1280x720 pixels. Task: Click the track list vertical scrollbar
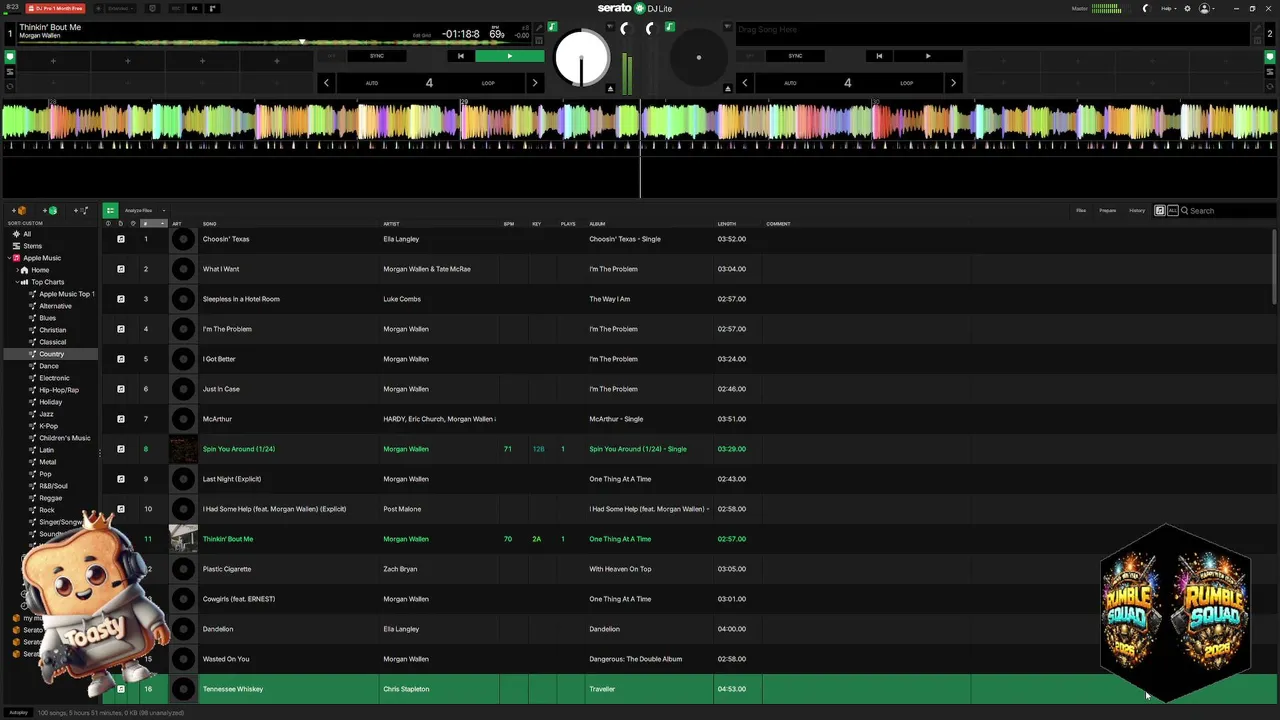tap(1274, 265)
